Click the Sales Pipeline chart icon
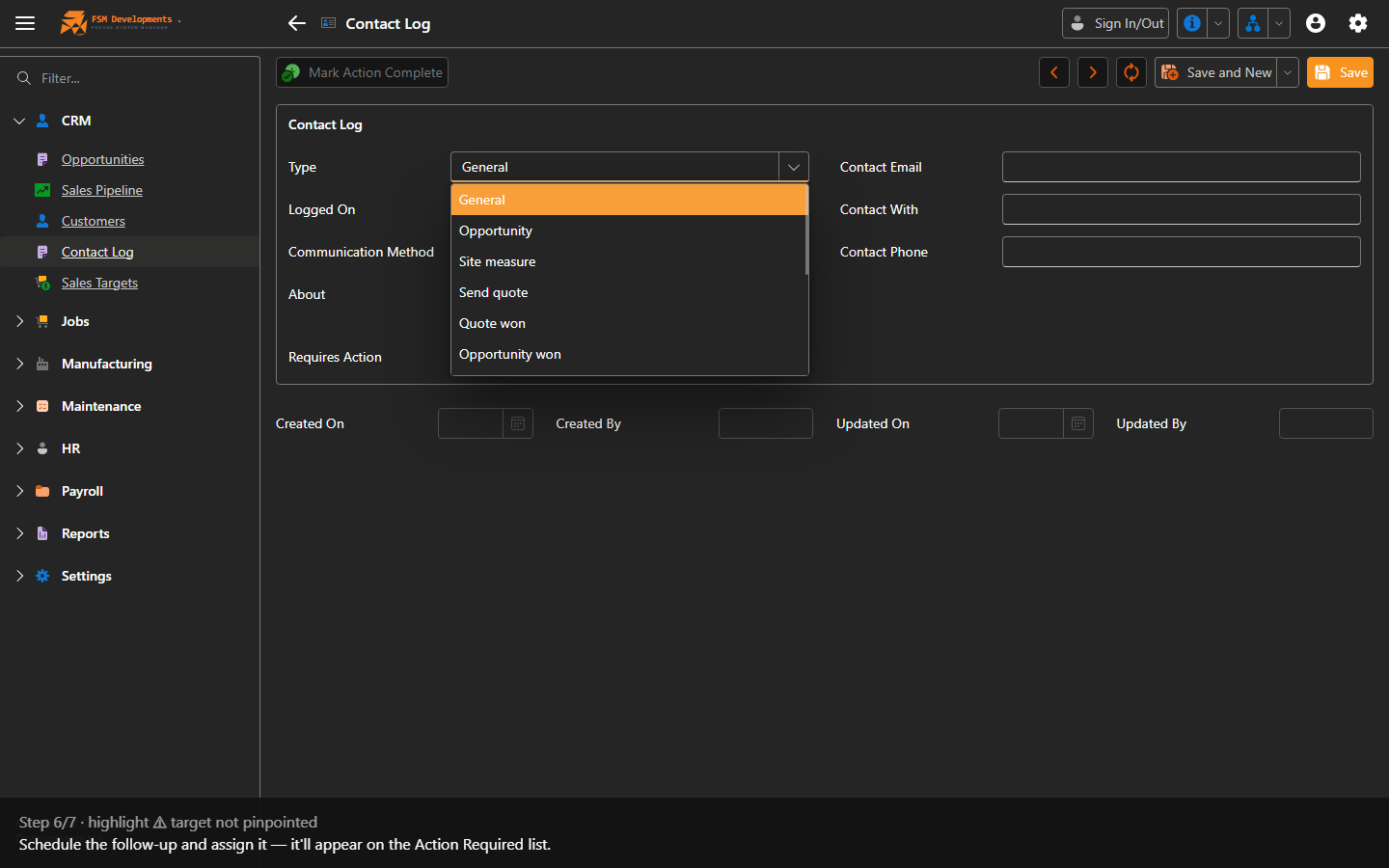Image resolution: width=1389 pixels, height=868 pixels. 42,190
